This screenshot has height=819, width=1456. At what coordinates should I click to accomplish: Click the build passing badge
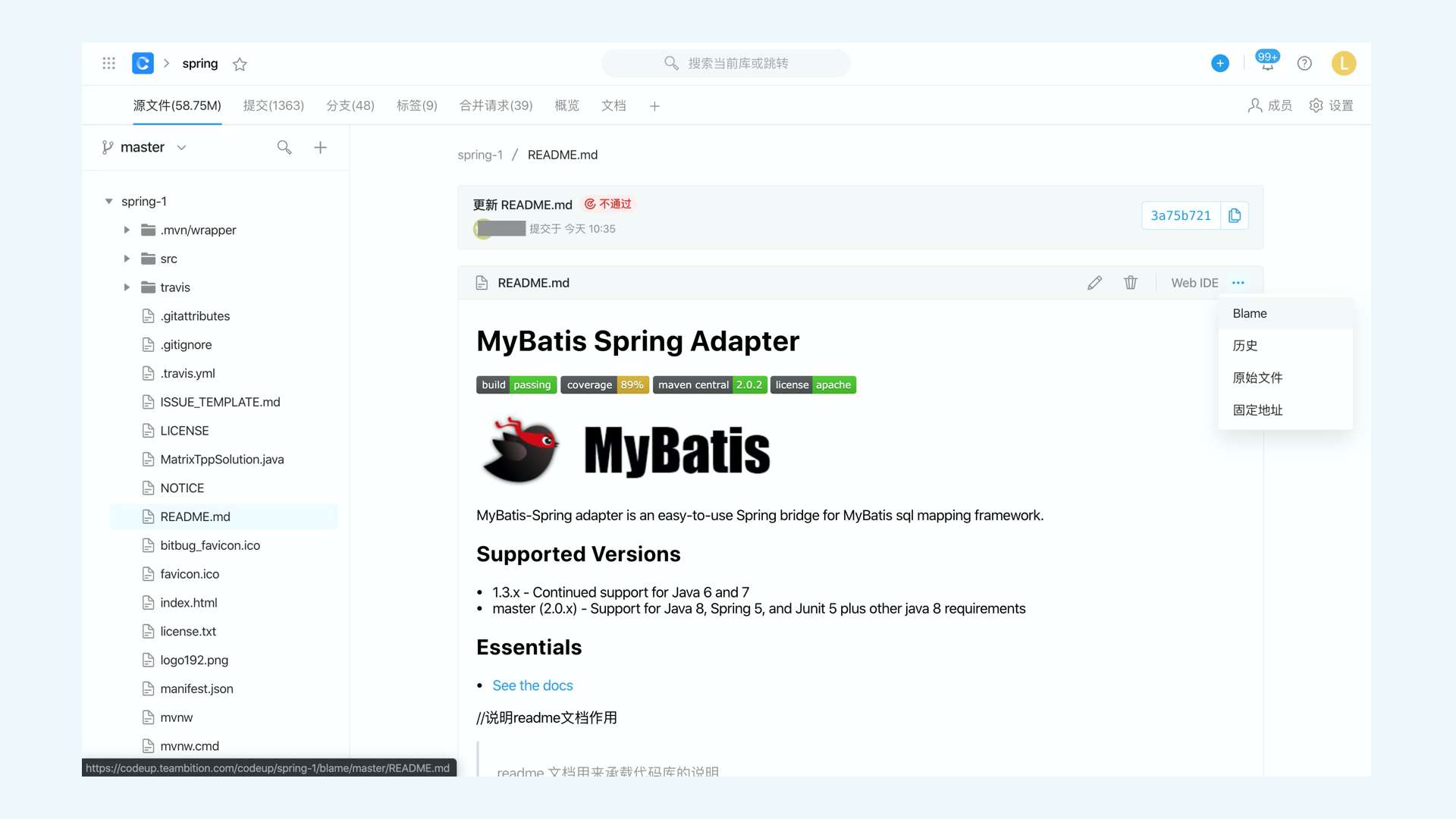point(516,385)
